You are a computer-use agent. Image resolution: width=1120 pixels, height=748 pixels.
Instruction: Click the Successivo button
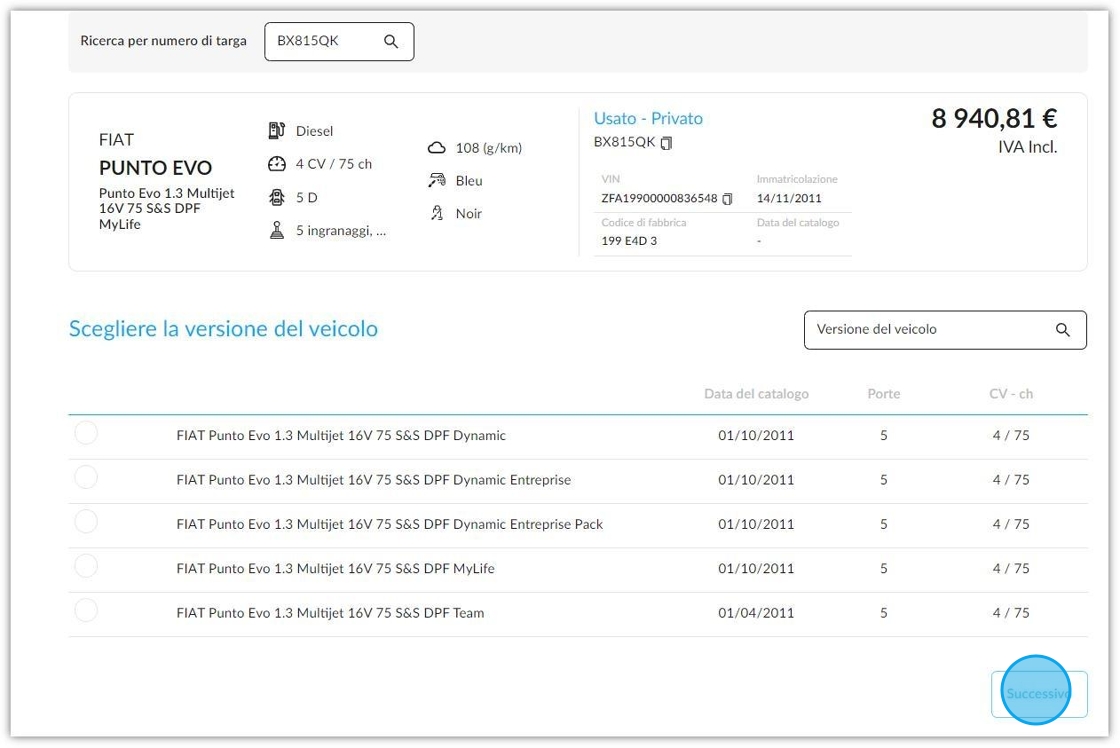coord(1039,694)
